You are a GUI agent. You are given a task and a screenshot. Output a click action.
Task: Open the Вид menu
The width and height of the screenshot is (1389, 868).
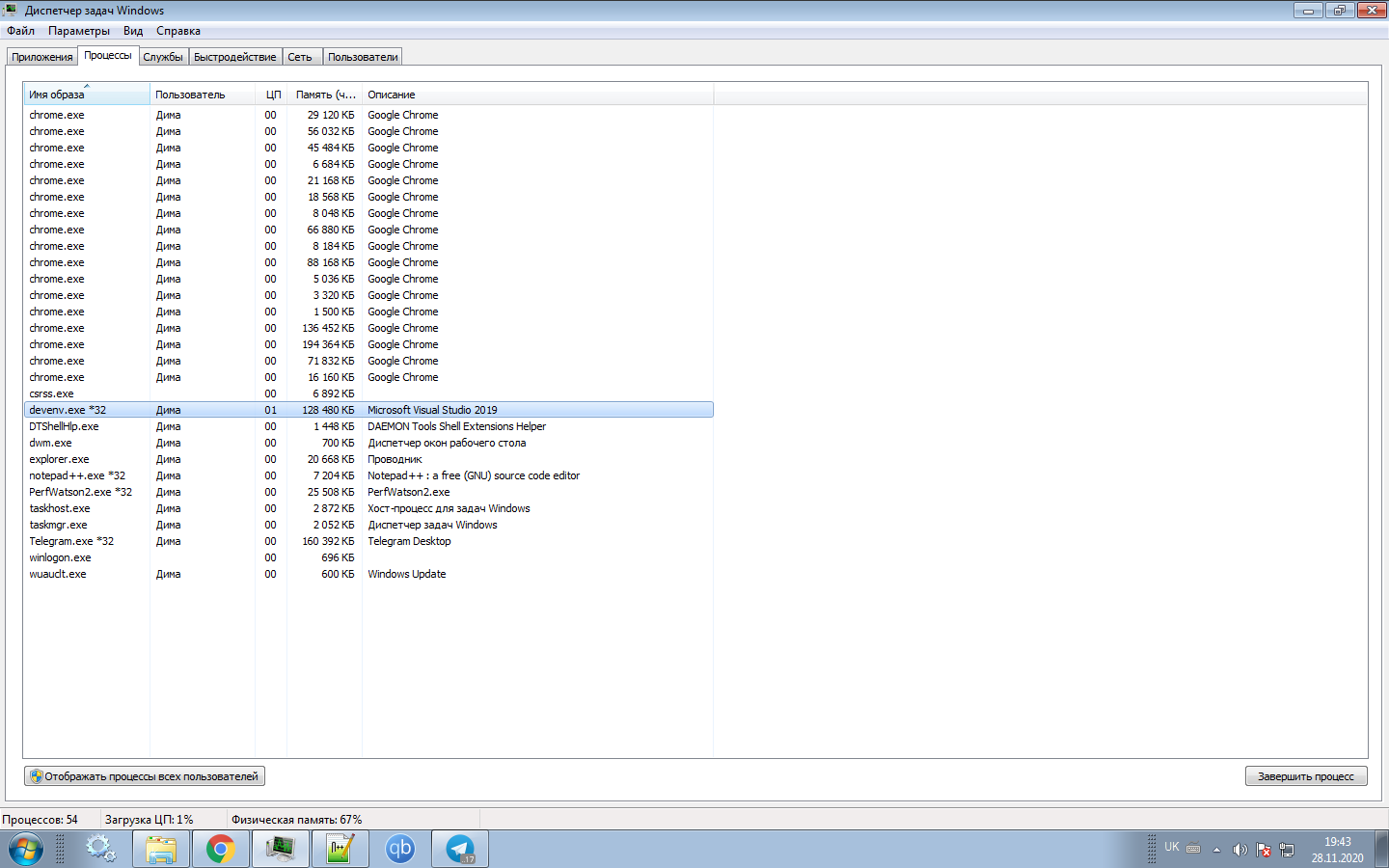pos(133,31)
